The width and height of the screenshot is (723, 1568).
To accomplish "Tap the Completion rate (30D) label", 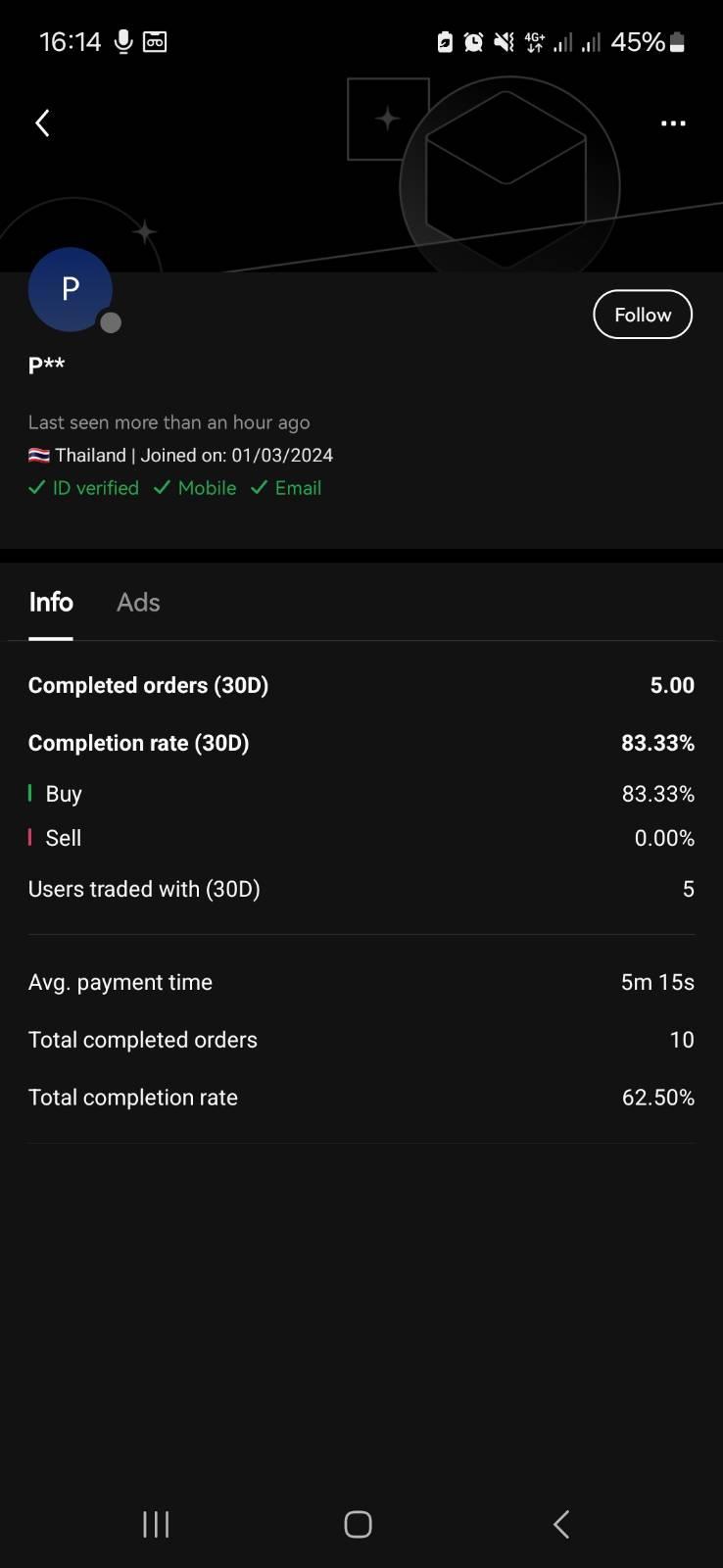I will pyautogui.click(x=138, y=743).
